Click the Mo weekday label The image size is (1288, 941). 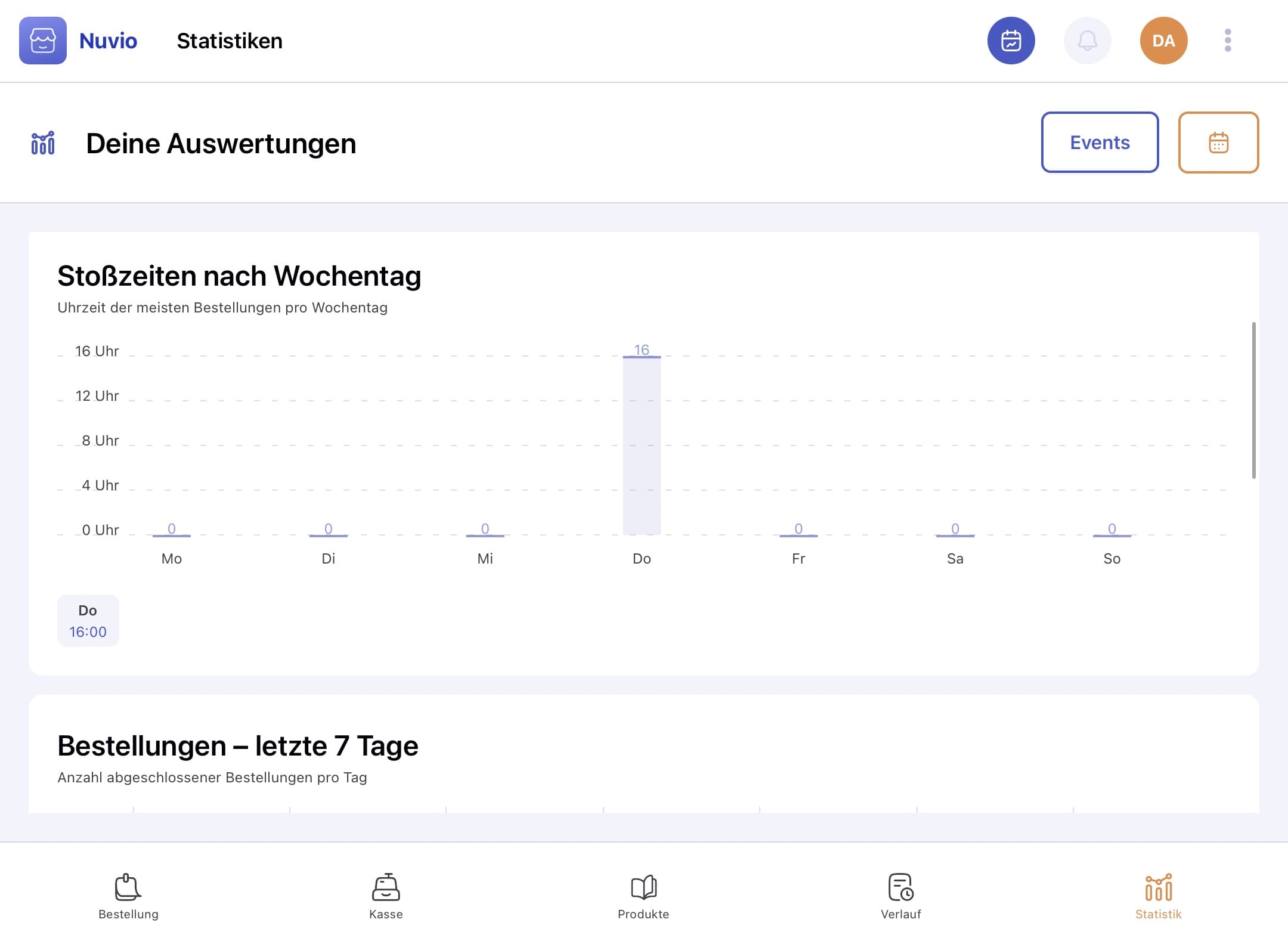(x=172, y=559)
